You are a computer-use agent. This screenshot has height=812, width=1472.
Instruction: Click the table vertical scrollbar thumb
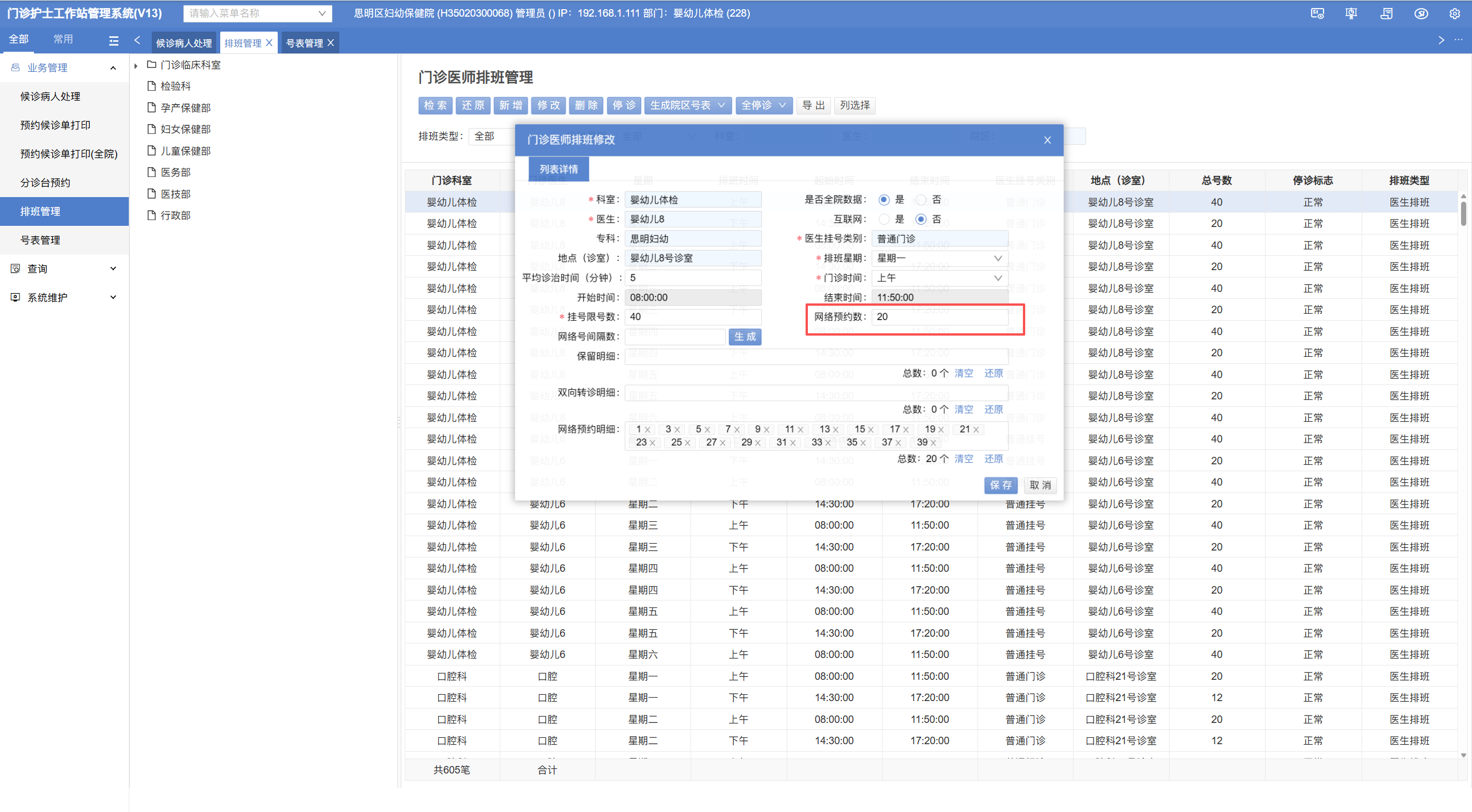pyautogui.click(x=1463, y=213)
